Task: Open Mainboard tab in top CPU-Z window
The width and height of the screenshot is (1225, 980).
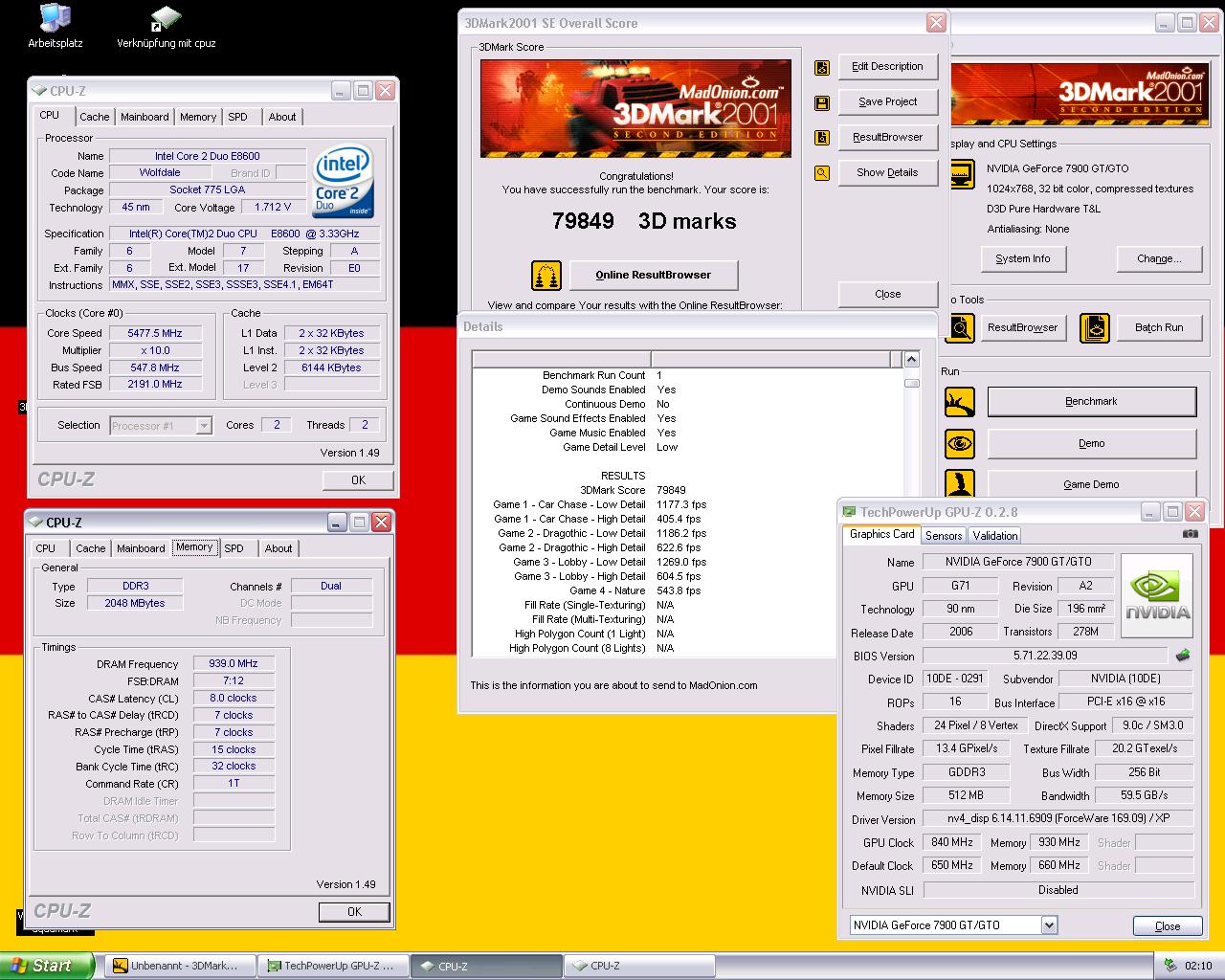Action: [x=145, y=117]
